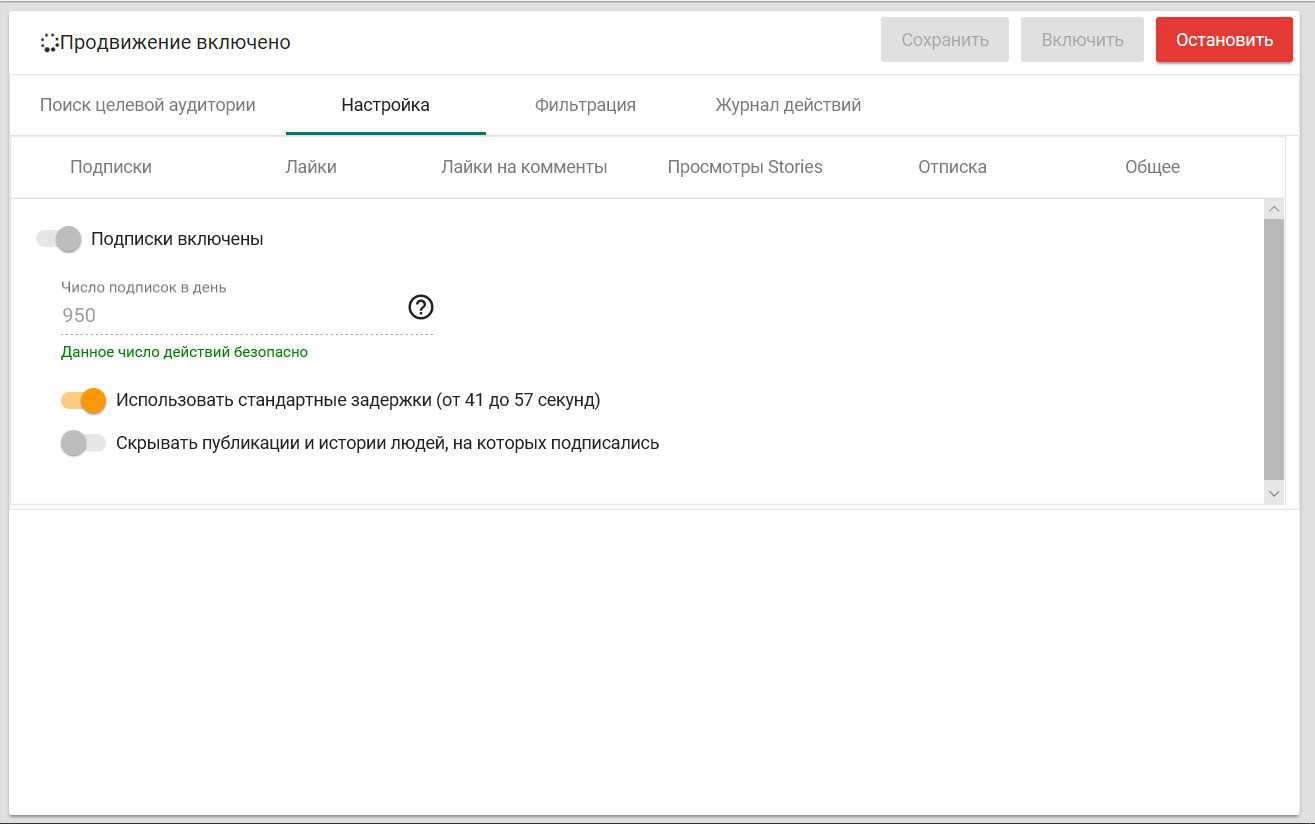1315x824 pixels.
Task: Switch to the 'Отписка' sub-tab
Action: point(952,167)
